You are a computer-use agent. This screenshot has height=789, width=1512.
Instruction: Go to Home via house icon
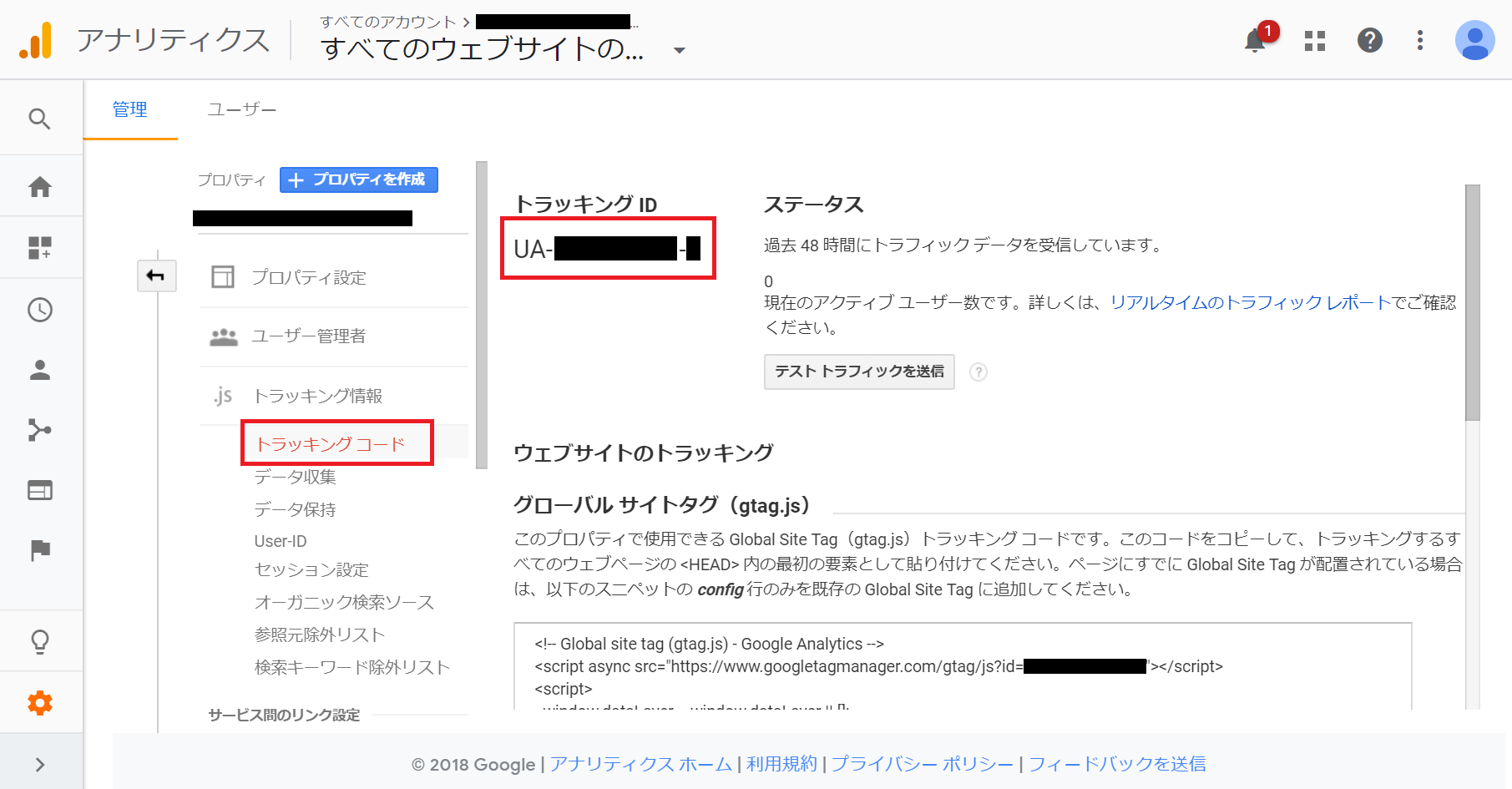tap(39, 186)
